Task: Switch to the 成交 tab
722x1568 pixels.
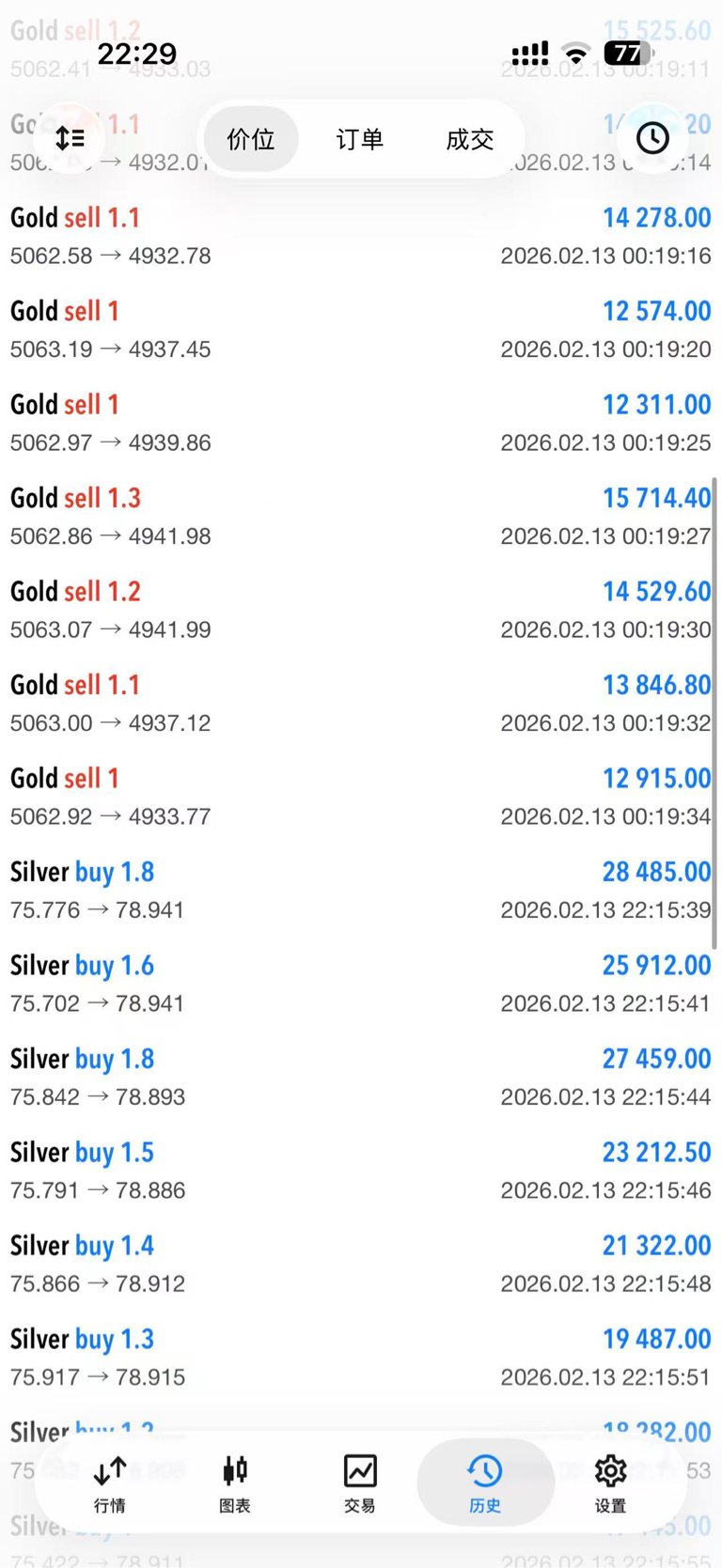Action: pyautogui.click(x=469, y=139)
